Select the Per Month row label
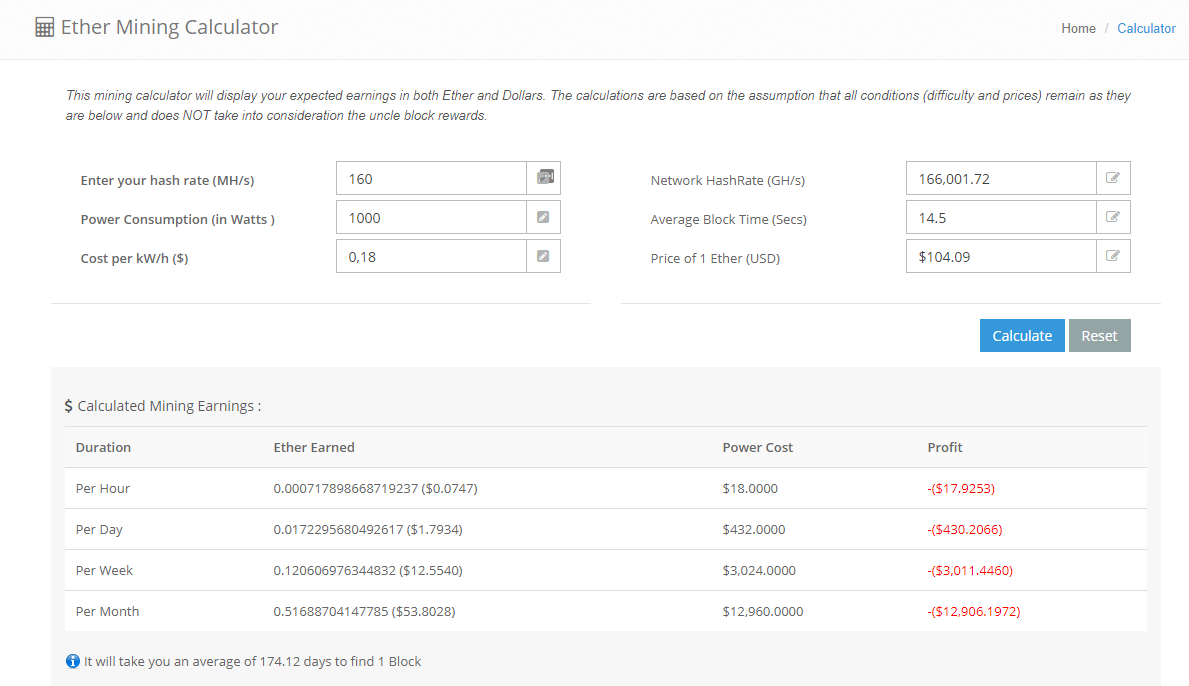 click(x=107, y=611)
